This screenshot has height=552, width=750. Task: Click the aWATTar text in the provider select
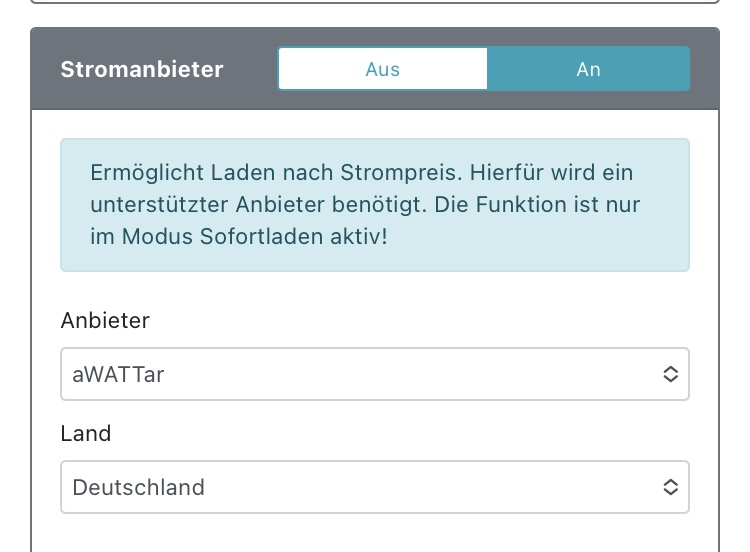click(x=119, y=374)
